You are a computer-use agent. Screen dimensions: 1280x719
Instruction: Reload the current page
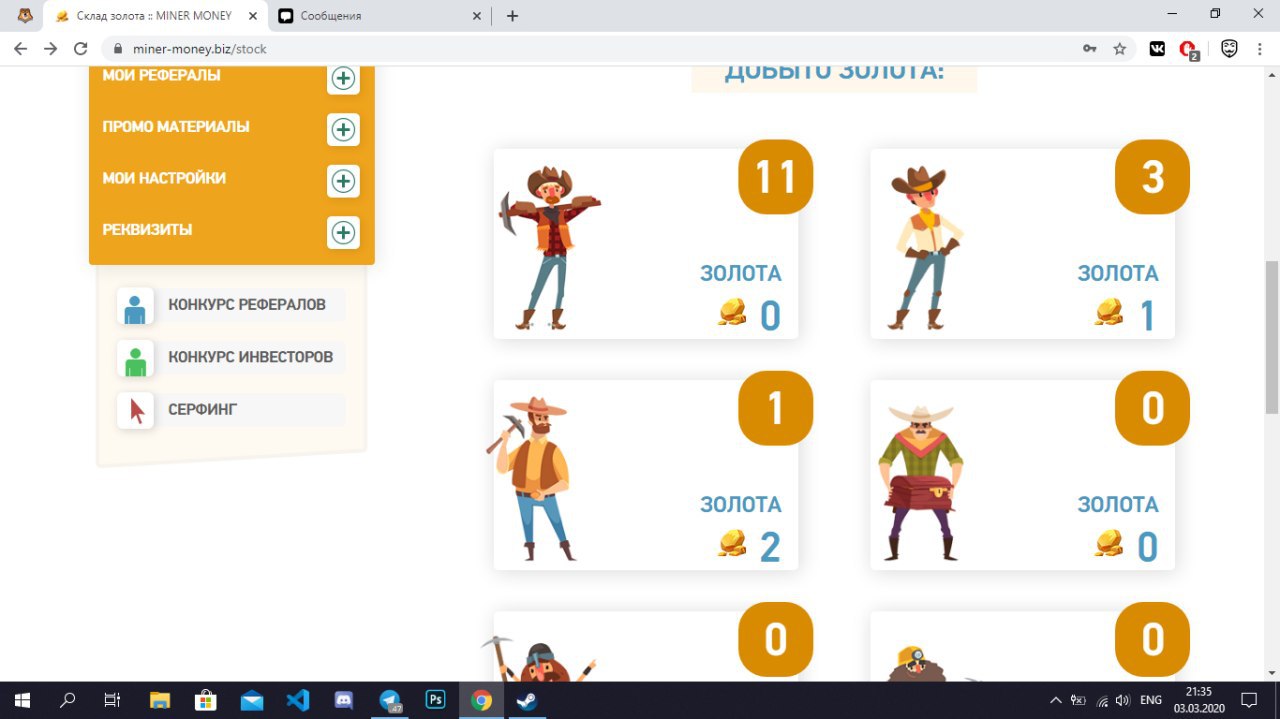tap(82, 48)
